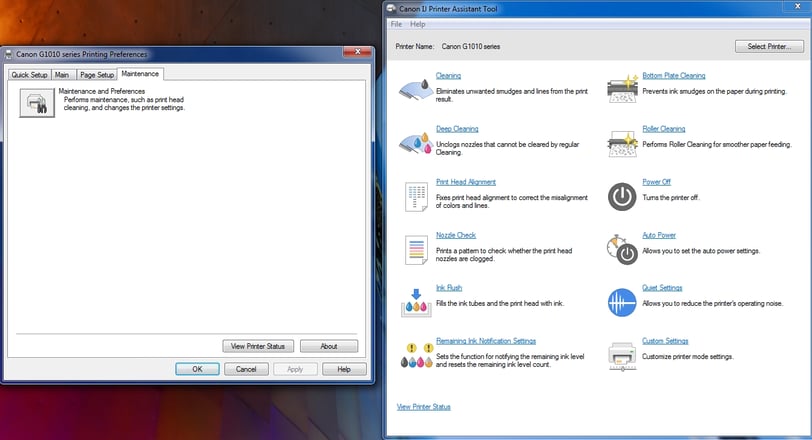
Task: Click the Printing Preferences title bar icon
Action: pos(8,54)
